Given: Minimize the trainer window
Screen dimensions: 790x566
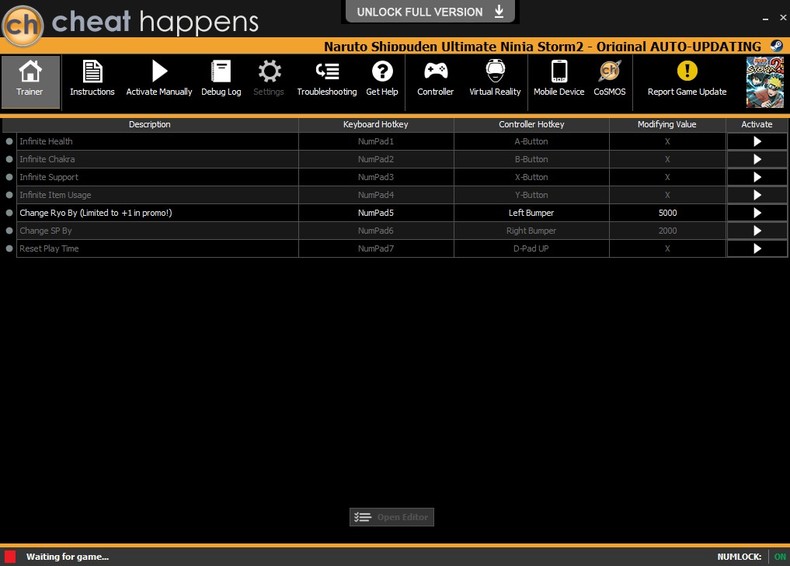Looking at the screenshot, I should (765, 18).
